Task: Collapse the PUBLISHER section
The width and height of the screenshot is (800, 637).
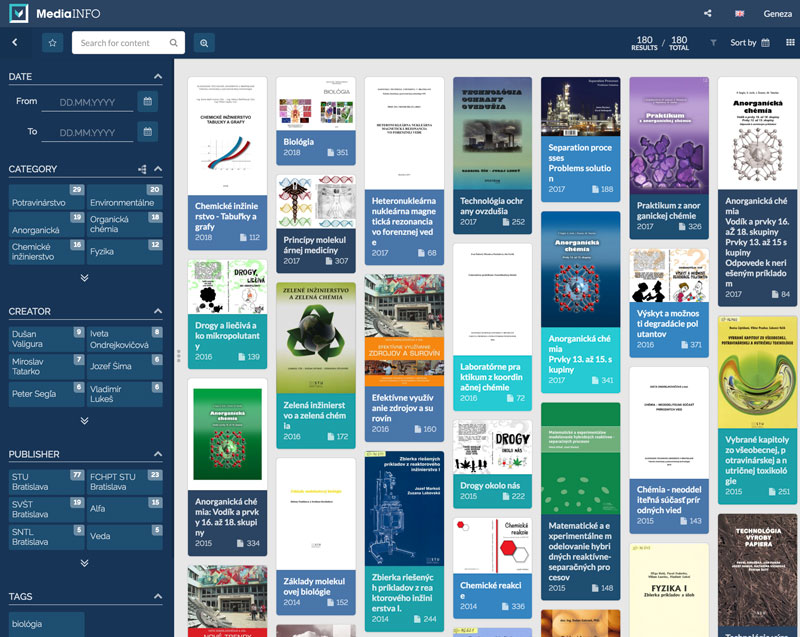Action: coord(158,454)
